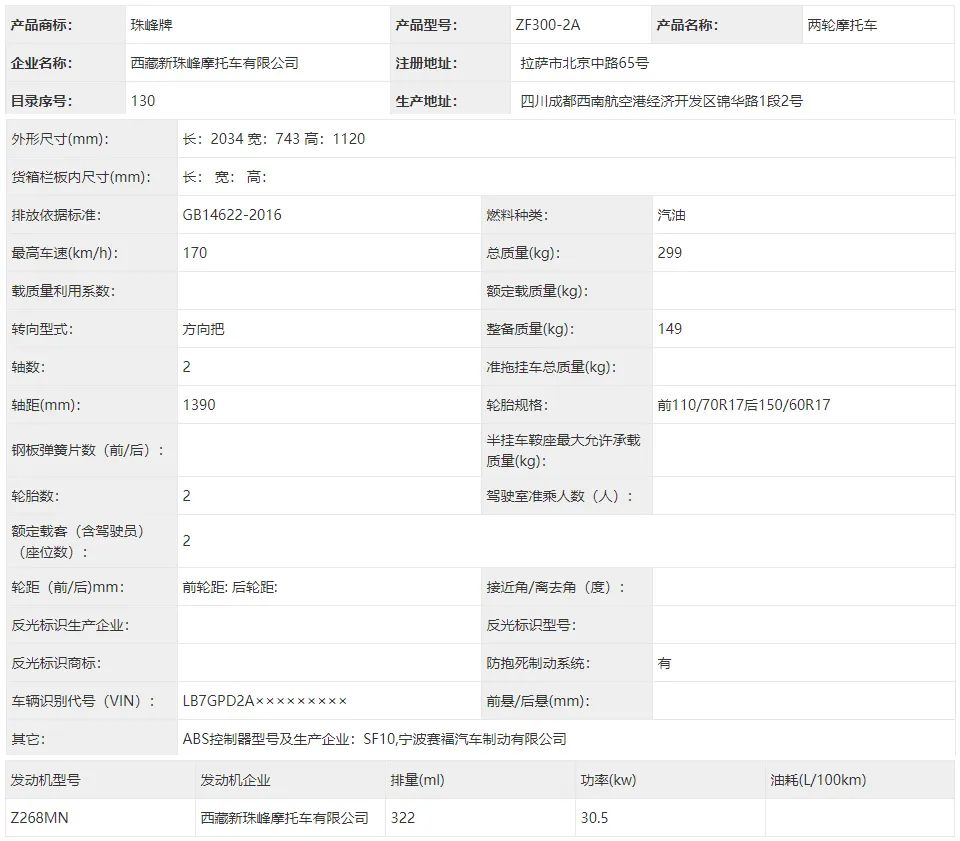Select registered address 拉萨市北京中路65号
Viewport: 960px width, 841px height.
(585, 63)
